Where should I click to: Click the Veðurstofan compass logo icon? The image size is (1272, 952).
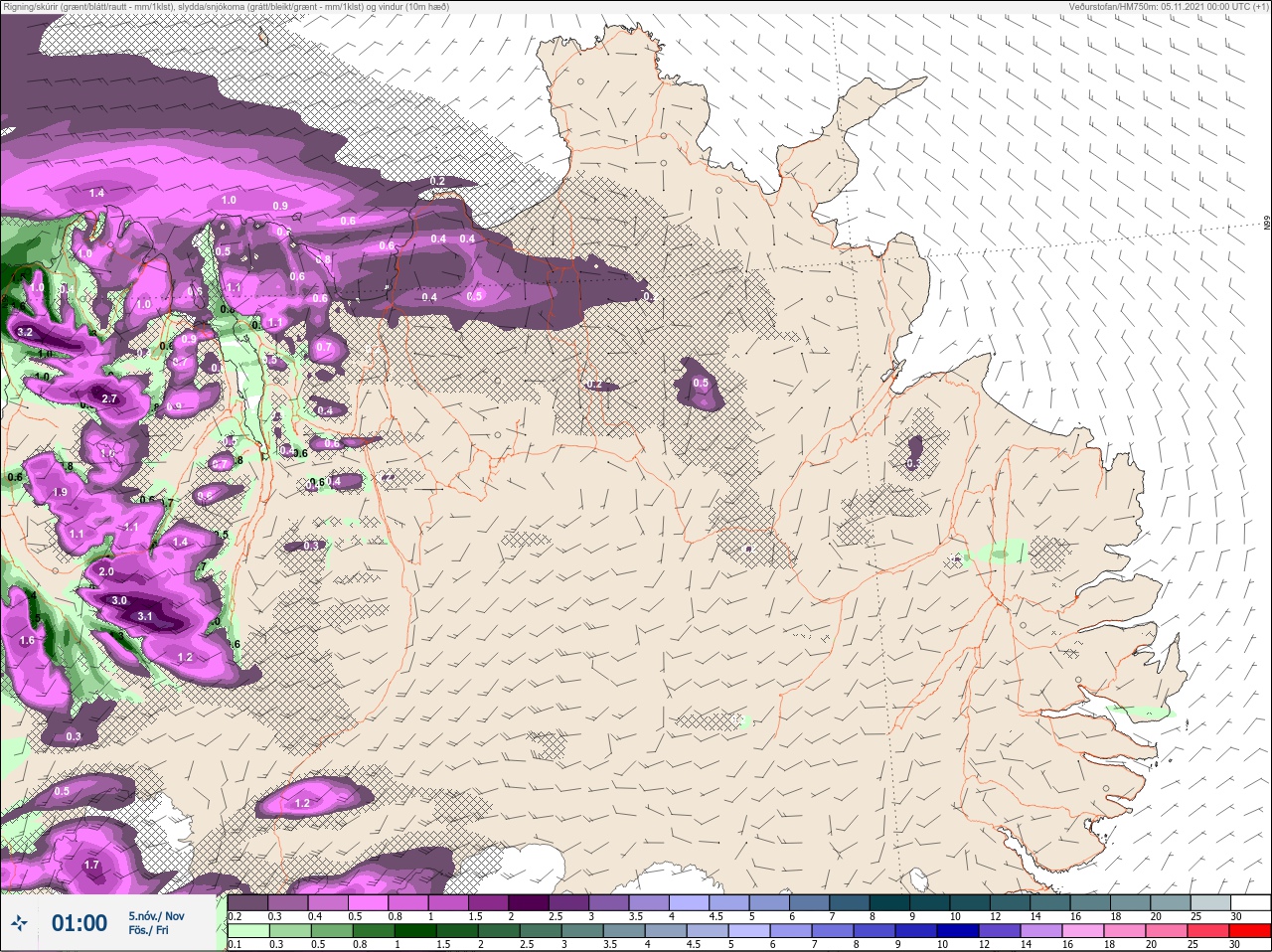pos(19,924)
